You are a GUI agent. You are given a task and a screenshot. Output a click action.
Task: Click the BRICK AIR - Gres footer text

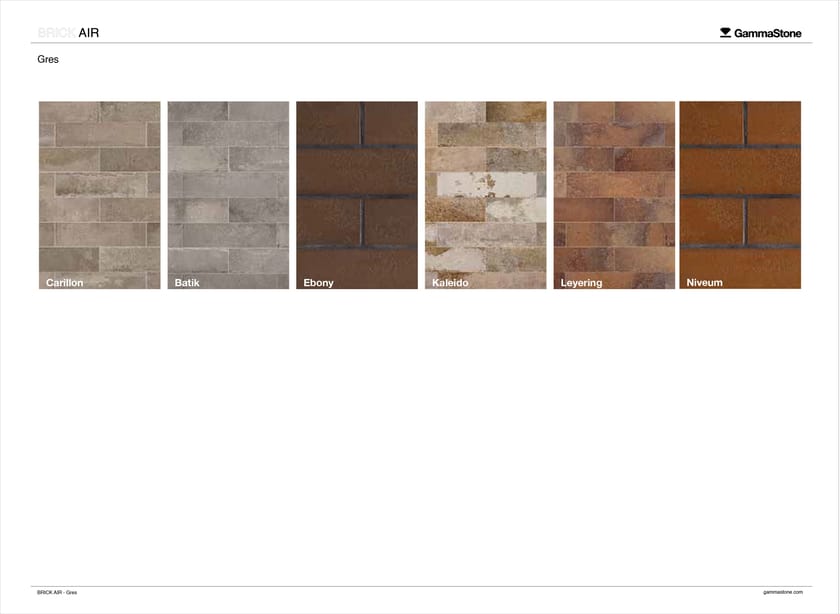(57, 592)
